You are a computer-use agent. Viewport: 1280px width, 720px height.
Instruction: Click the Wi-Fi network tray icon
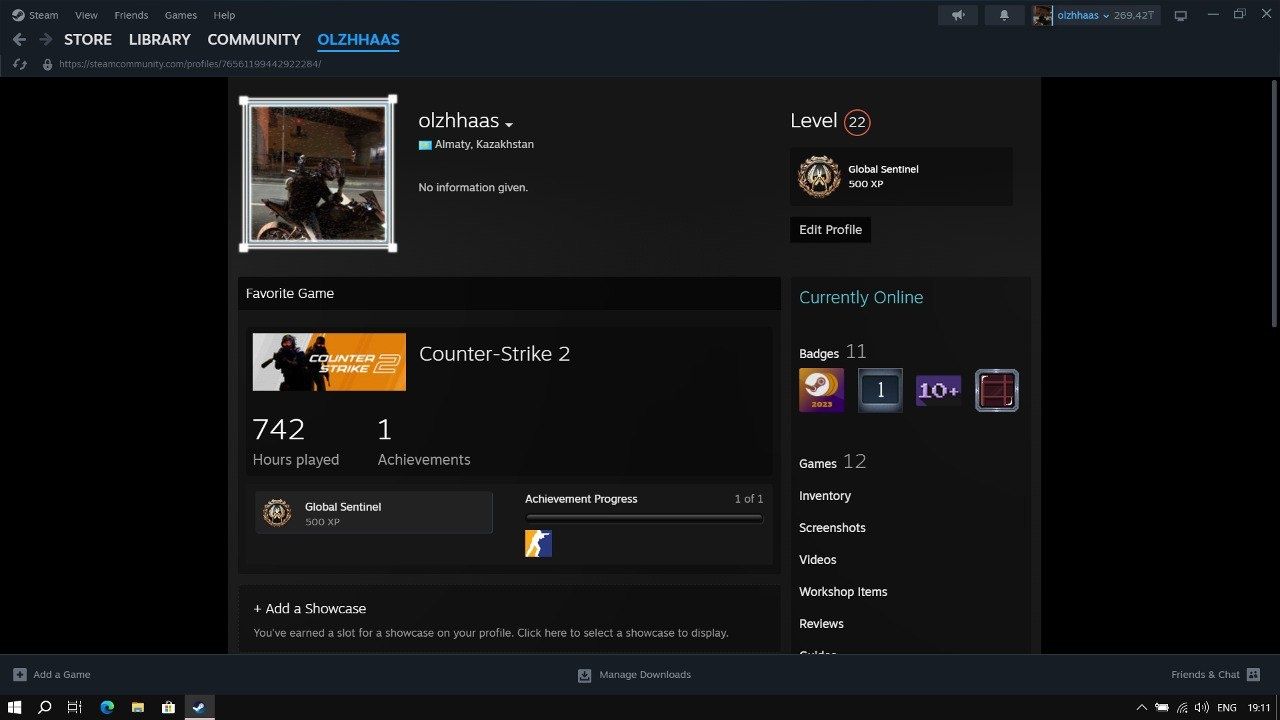1182,707
